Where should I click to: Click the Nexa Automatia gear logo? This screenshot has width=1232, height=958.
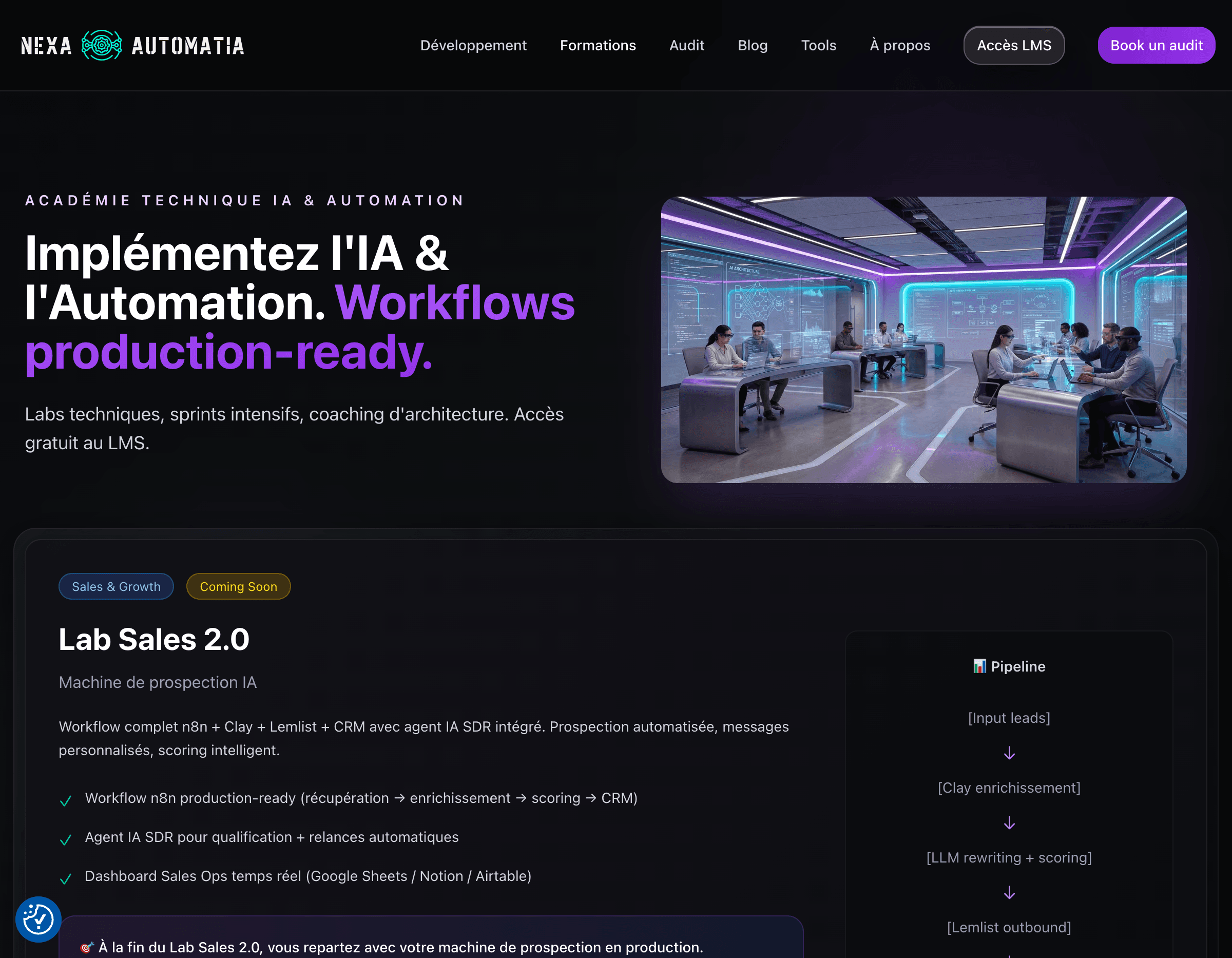pyautogui.click(x=102, y=45)
